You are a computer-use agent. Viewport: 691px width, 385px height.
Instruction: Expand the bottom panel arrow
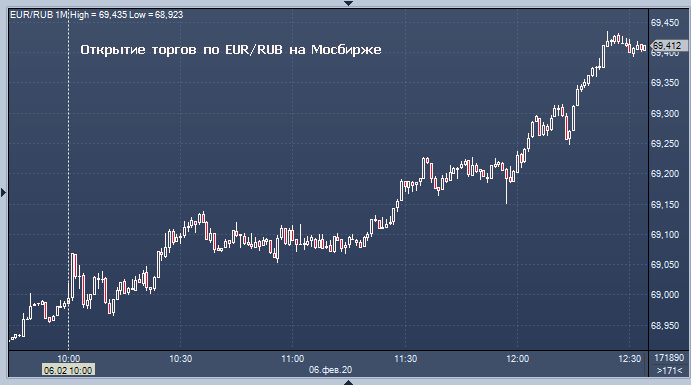click(x=348, y=382)
